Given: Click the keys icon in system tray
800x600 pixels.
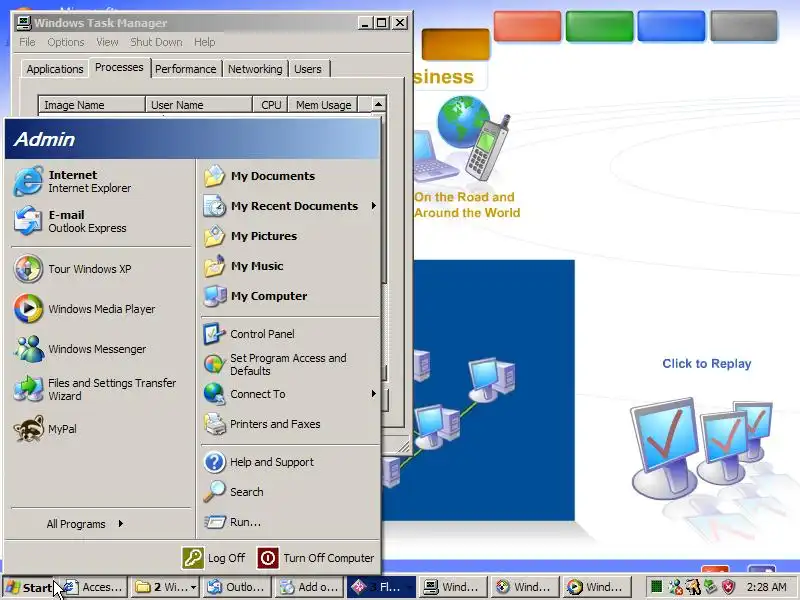Looking at the screenshot, I should [x=693, y=587].
